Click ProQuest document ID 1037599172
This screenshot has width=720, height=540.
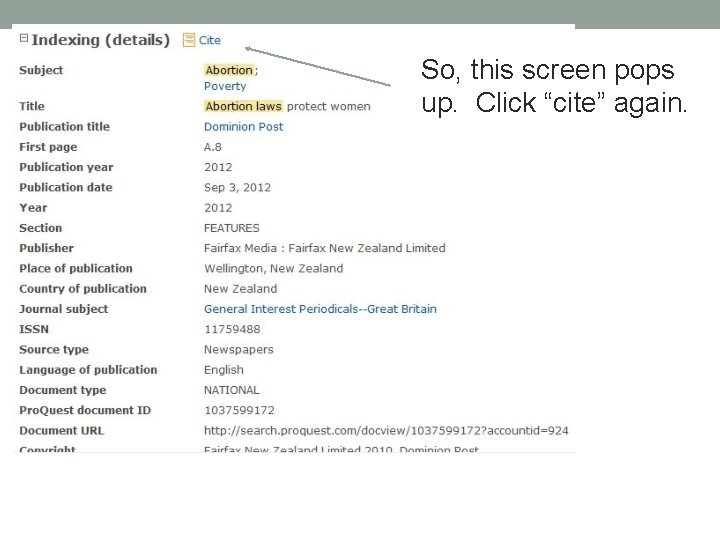[239, 411]
